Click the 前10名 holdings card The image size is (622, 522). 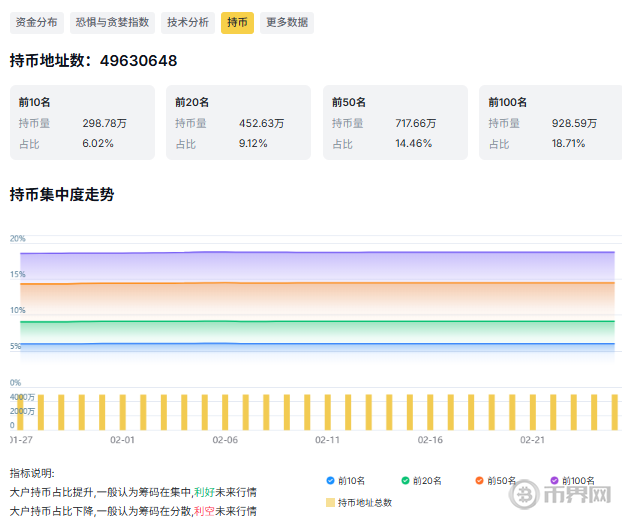(x=82, y=123)
